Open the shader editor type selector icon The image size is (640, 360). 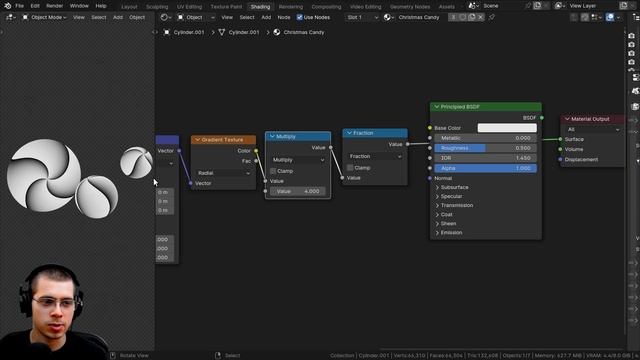166,17
